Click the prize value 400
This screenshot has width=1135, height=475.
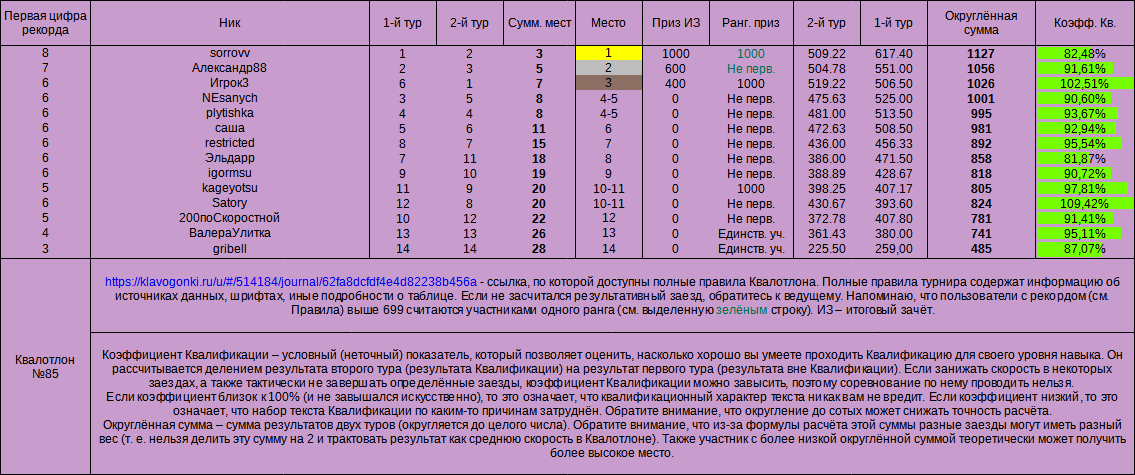(676, 83)
